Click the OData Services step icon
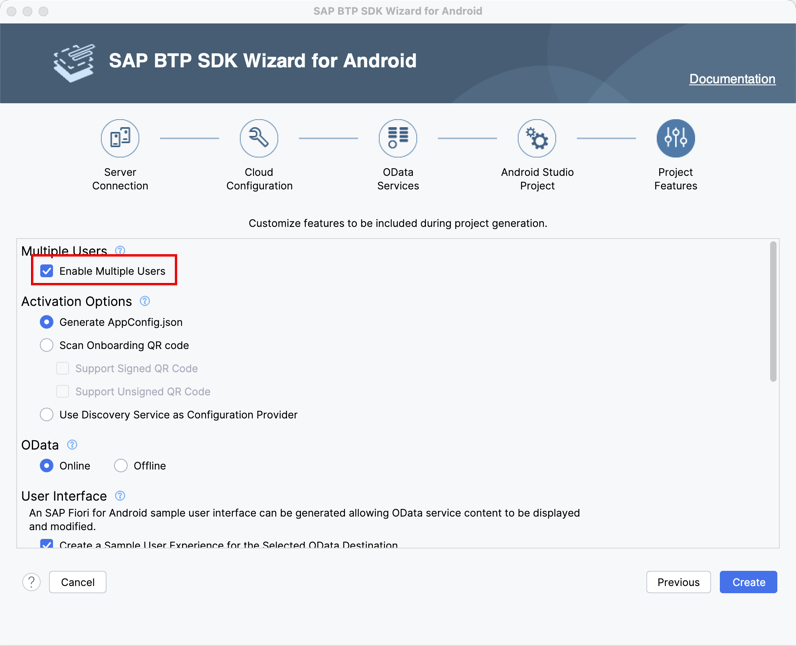The width and height of the screenshot is (796, 646). (x=398, y=138)
